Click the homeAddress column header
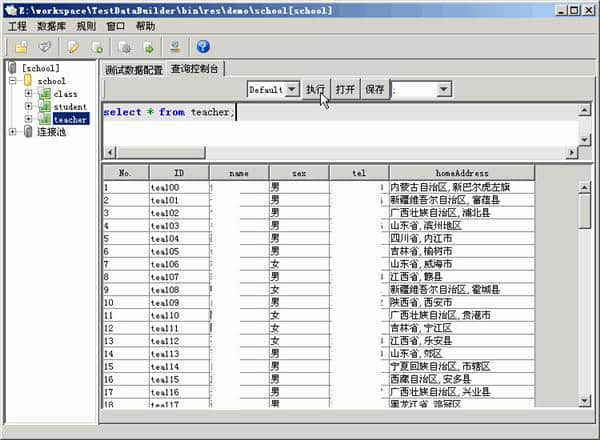 (461, 172)
